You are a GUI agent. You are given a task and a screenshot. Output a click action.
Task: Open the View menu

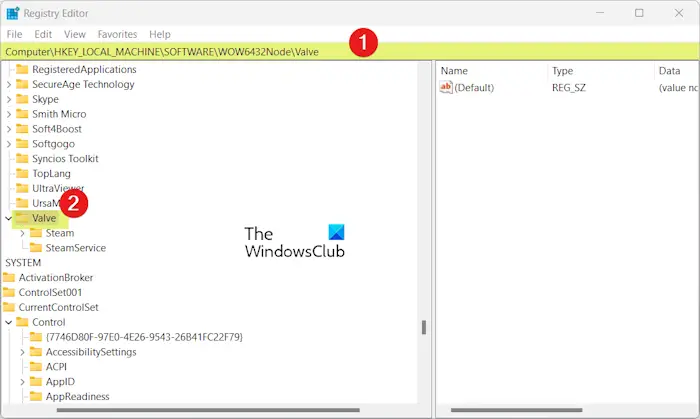75,34
